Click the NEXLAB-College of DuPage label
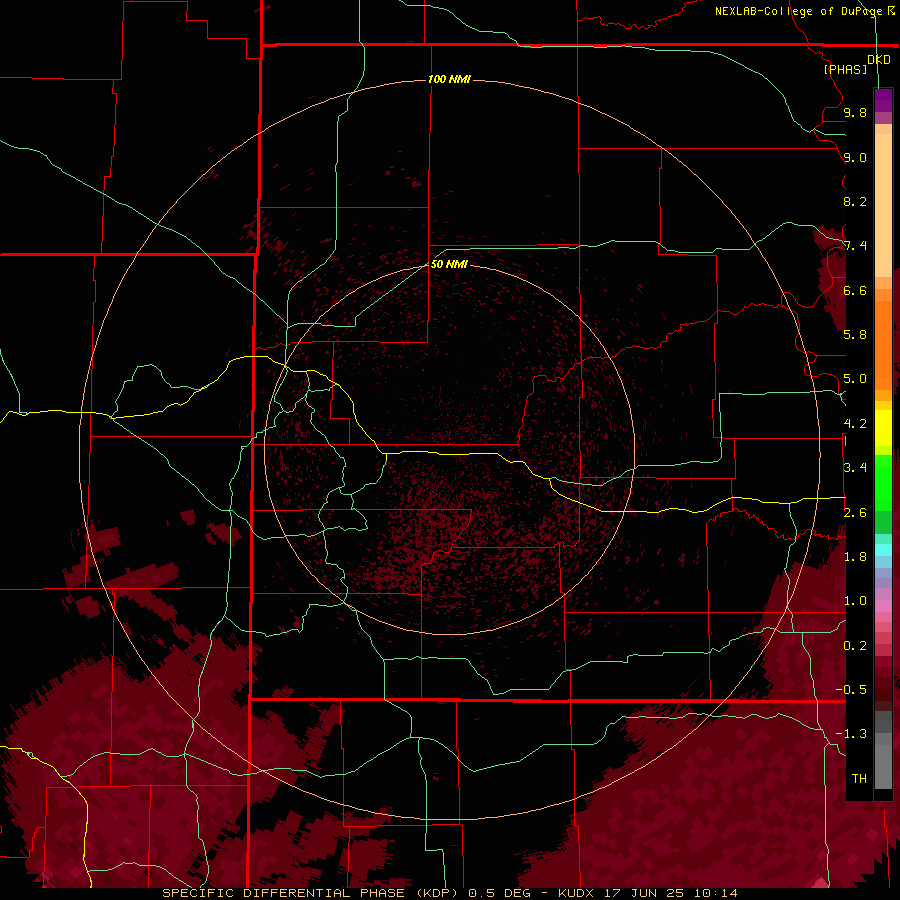This screenshot has height=900, width=900. pos(798,11)
